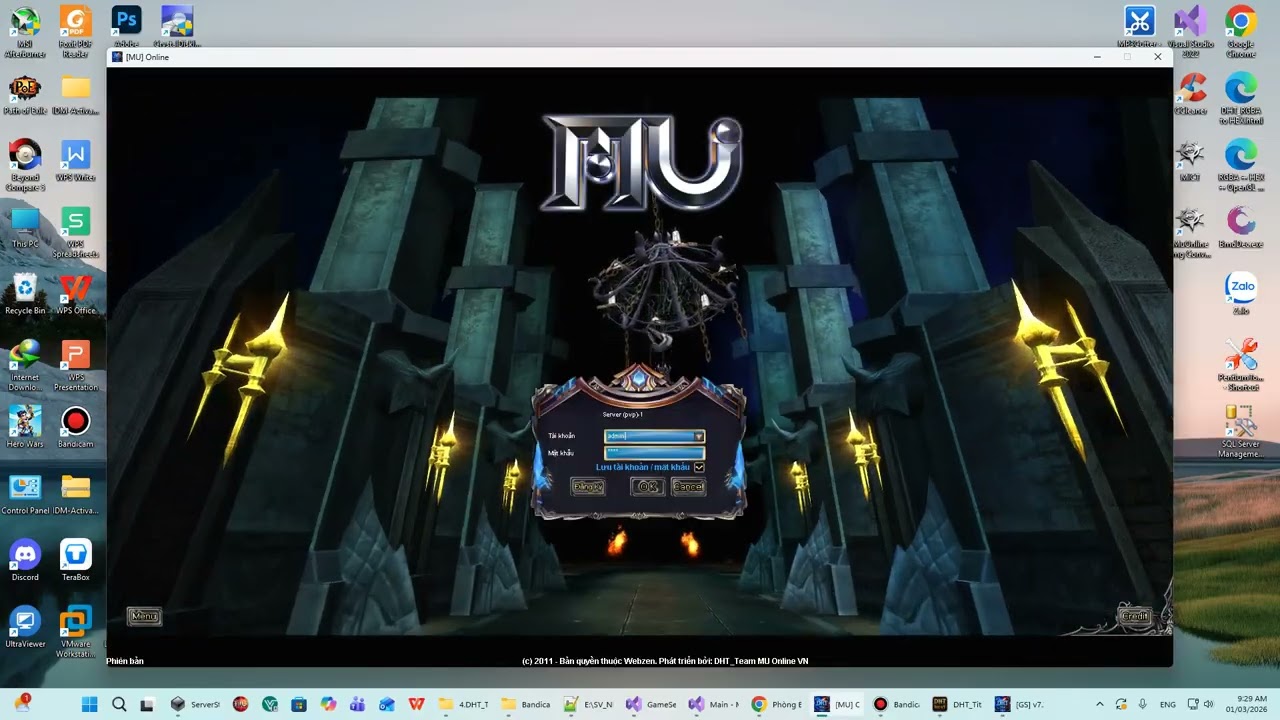Switch to the ServerS taskbar window
The image size is (1280, 720).
195,704
